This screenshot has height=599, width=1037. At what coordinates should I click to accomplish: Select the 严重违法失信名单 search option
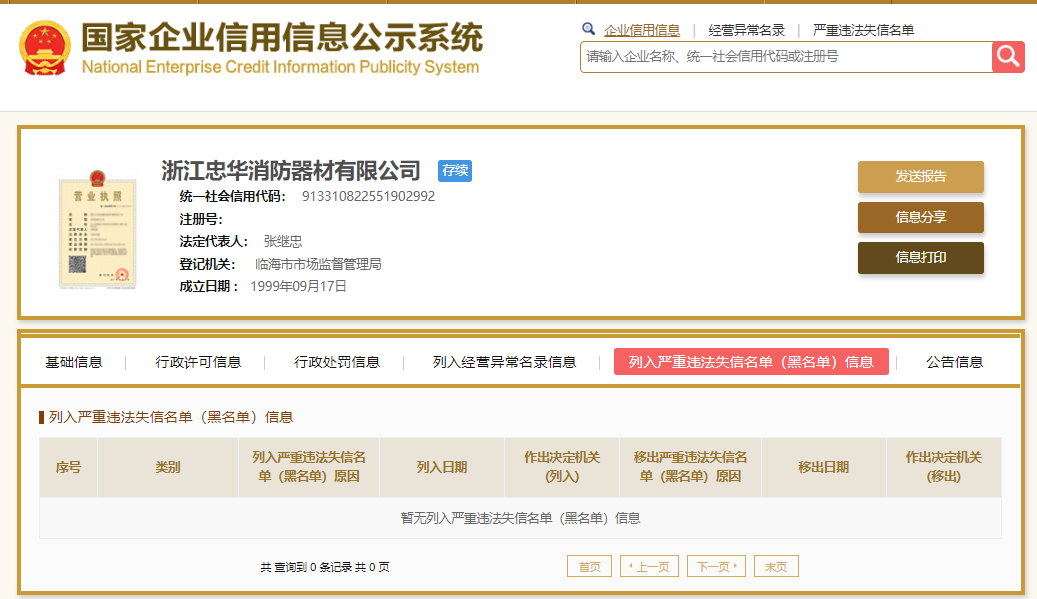(x=863, y=30)
